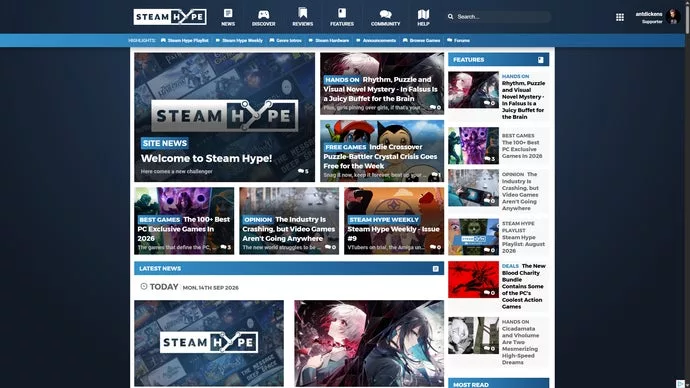Open sidebar Steam Hype Playlist: August 2026
This screenshot has height=388, width=690.
(x=523, y=244)
